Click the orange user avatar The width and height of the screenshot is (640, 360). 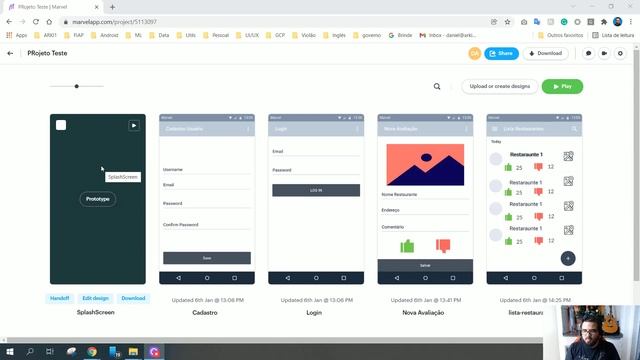(x=474, y=53)
